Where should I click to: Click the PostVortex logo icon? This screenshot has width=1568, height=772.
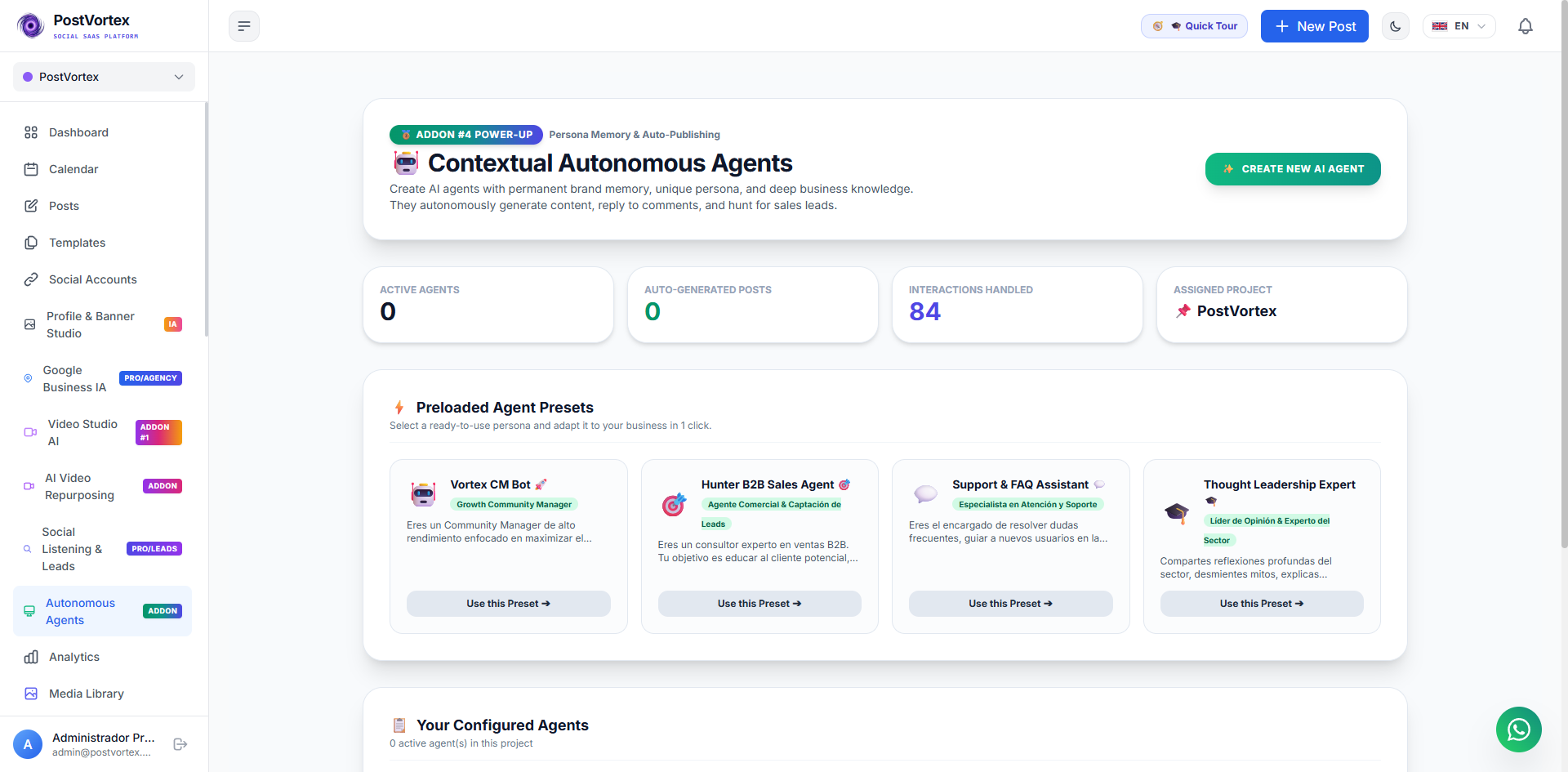[x=31, y=26]
